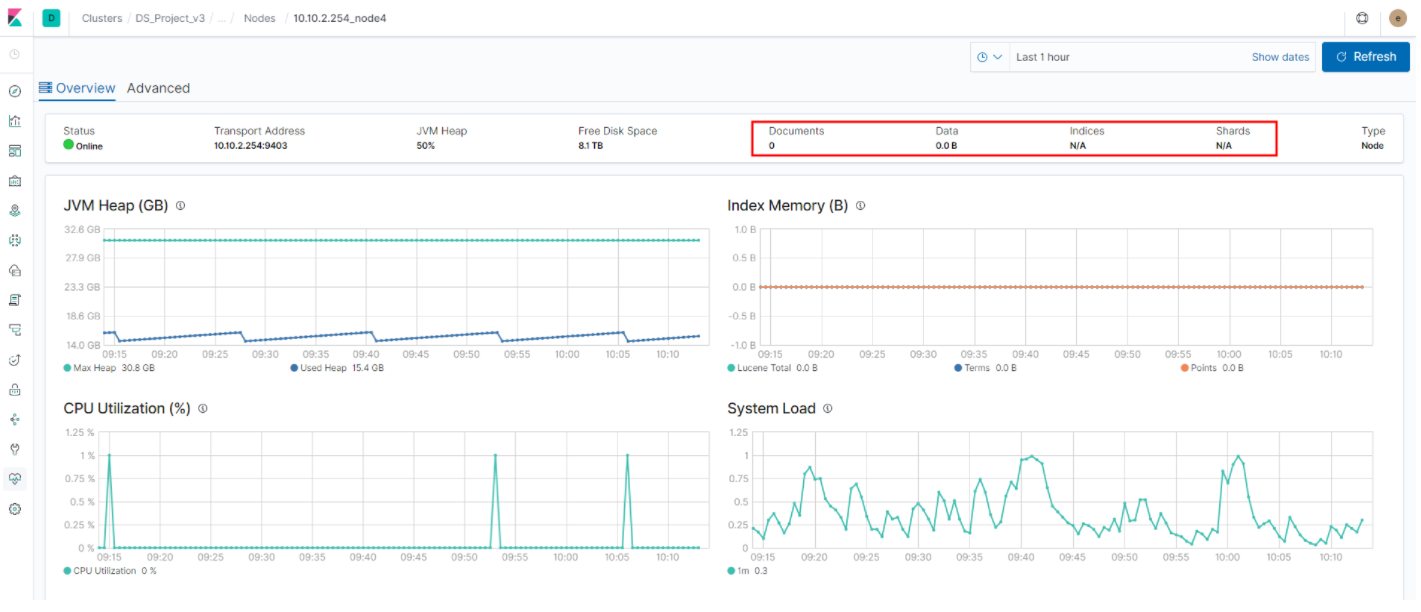Open the Kibana home logo
Image resolution: width=1421 pixels, height=612 pixels.
coord(15,18)
